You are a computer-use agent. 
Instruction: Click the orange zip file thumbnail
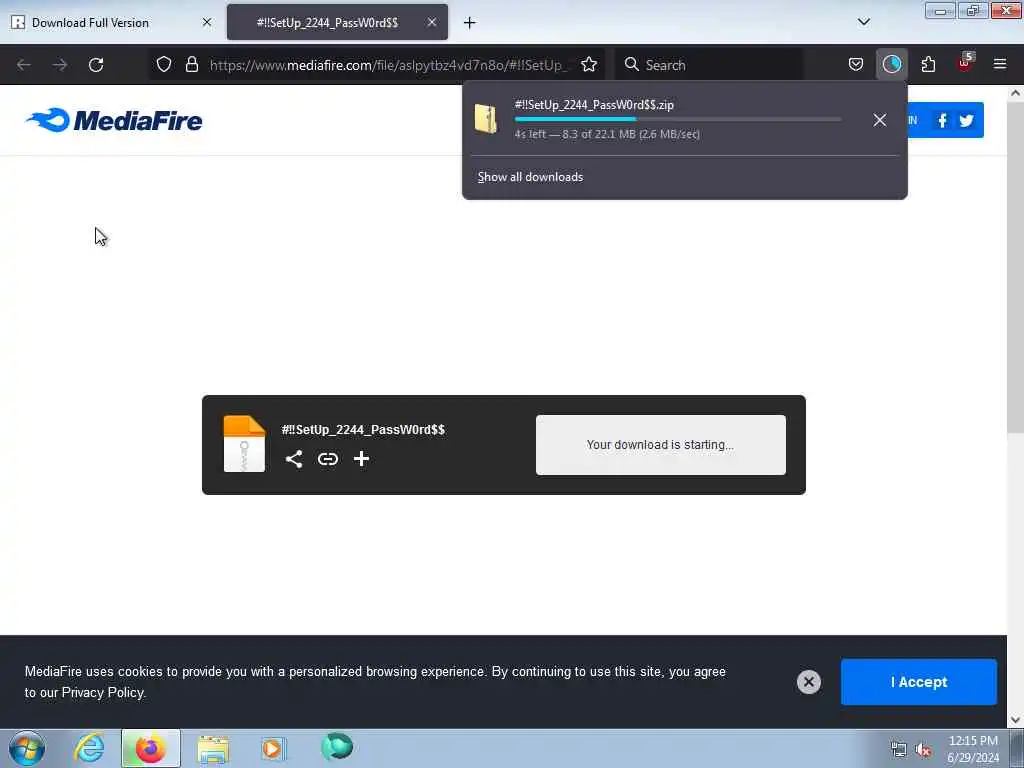point(244,444)
